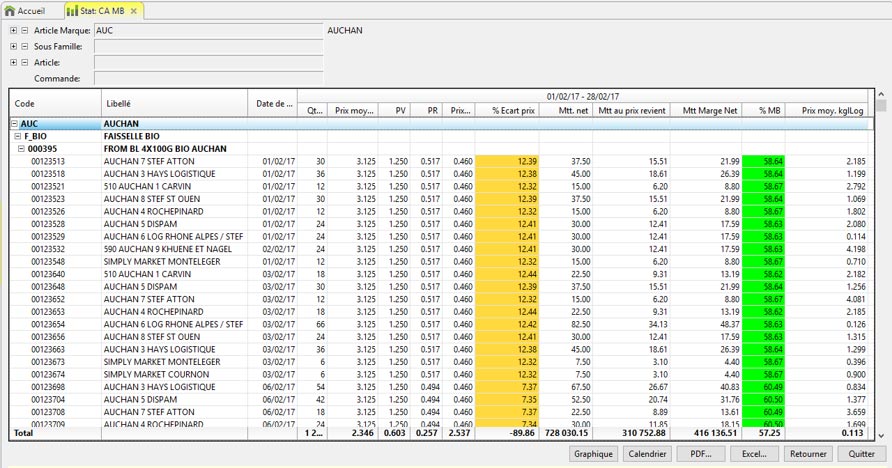Select SIMPLY MARKET COURNON row
The height and width of the screenshot is (468, 892).
[x=441, y=374]
